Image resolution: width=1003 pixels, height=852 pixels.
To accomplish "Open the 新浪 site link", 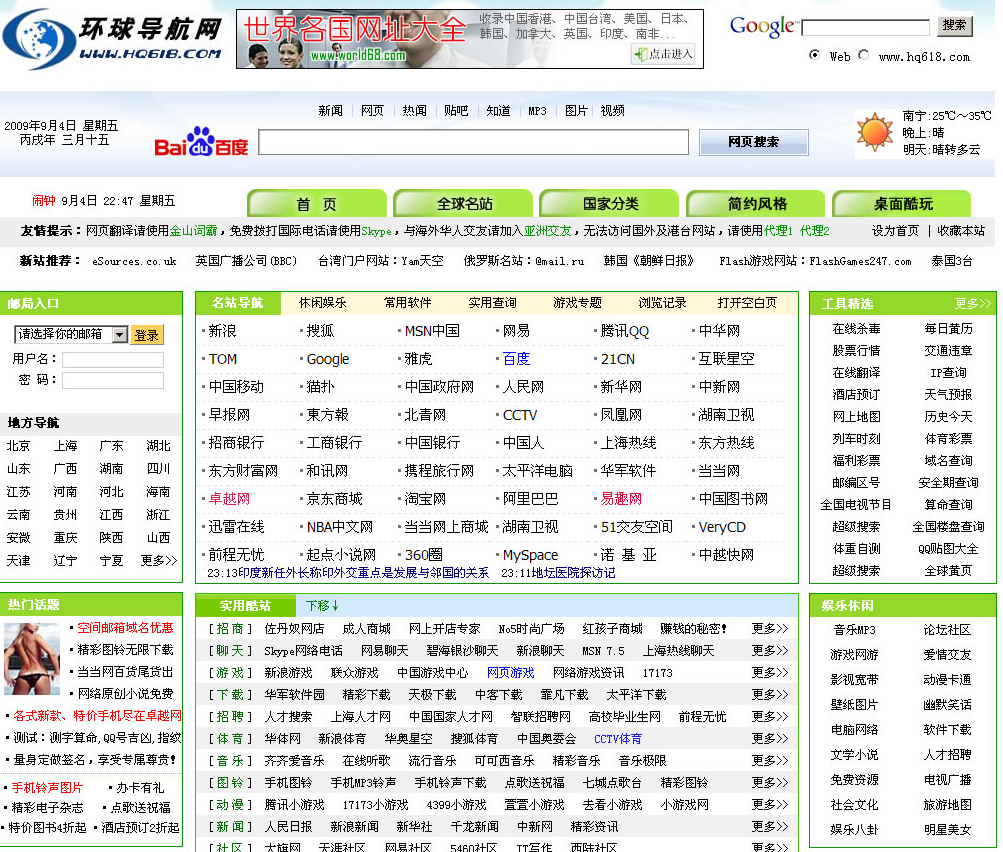I will [223, 331].
